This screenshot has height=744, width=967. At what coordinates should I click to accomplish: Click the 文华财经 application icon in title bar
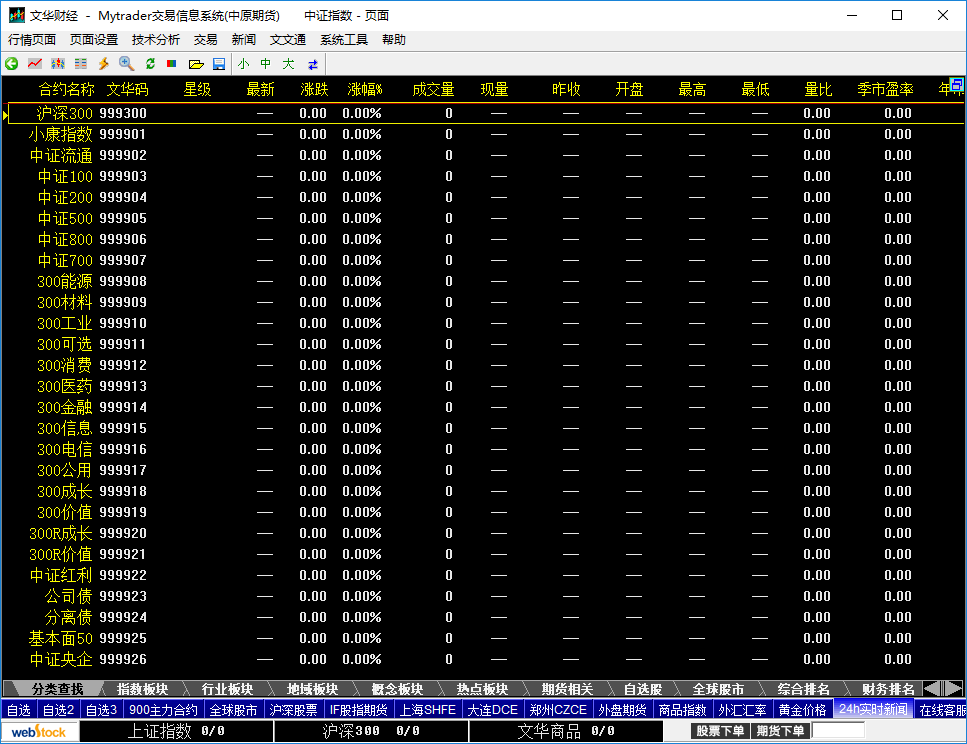17,15
